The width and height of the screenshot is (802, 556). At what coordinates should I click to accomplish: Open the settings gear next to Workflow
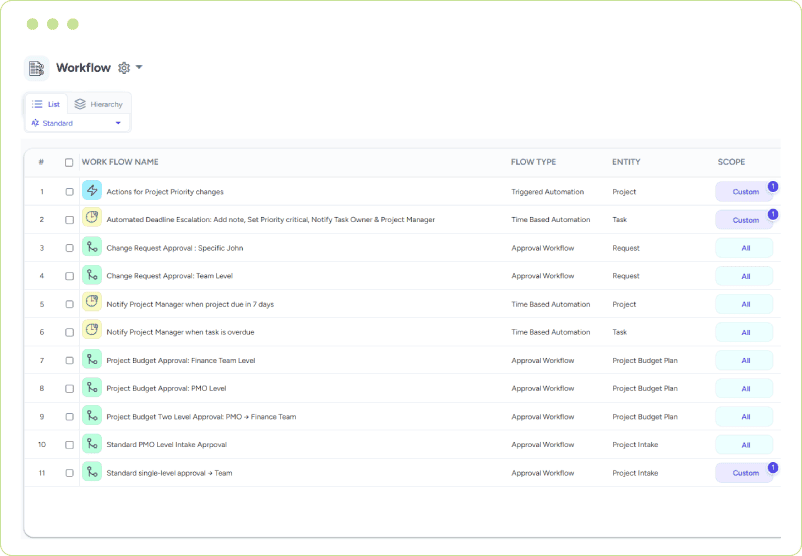pos(124,68)
